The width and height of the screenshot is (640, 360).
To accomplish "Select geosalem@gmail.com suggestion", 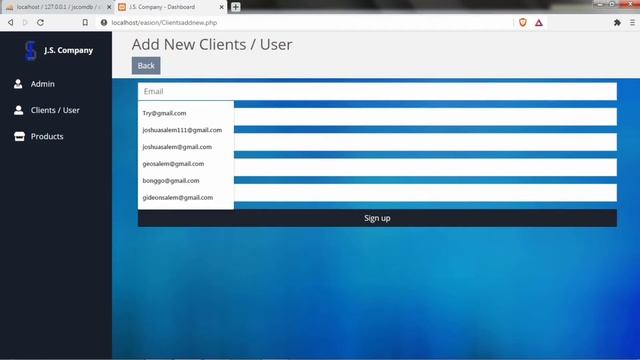I will [x=186, y=164].
